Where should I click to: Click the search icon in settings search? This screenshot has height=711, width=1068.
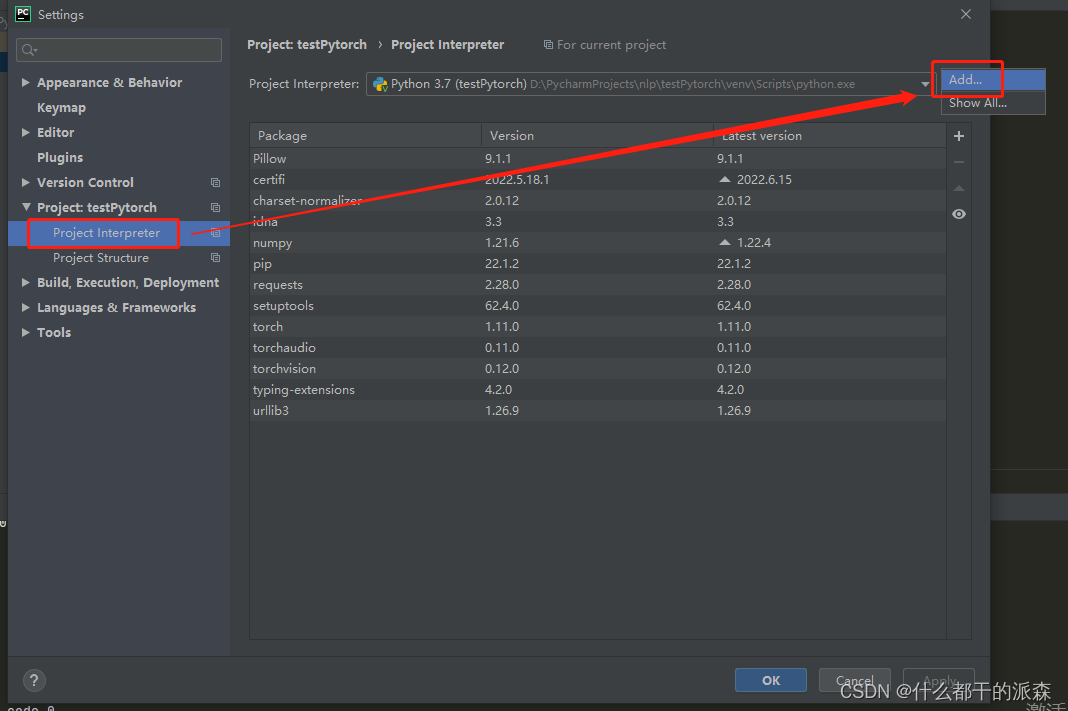click(29, 50)
